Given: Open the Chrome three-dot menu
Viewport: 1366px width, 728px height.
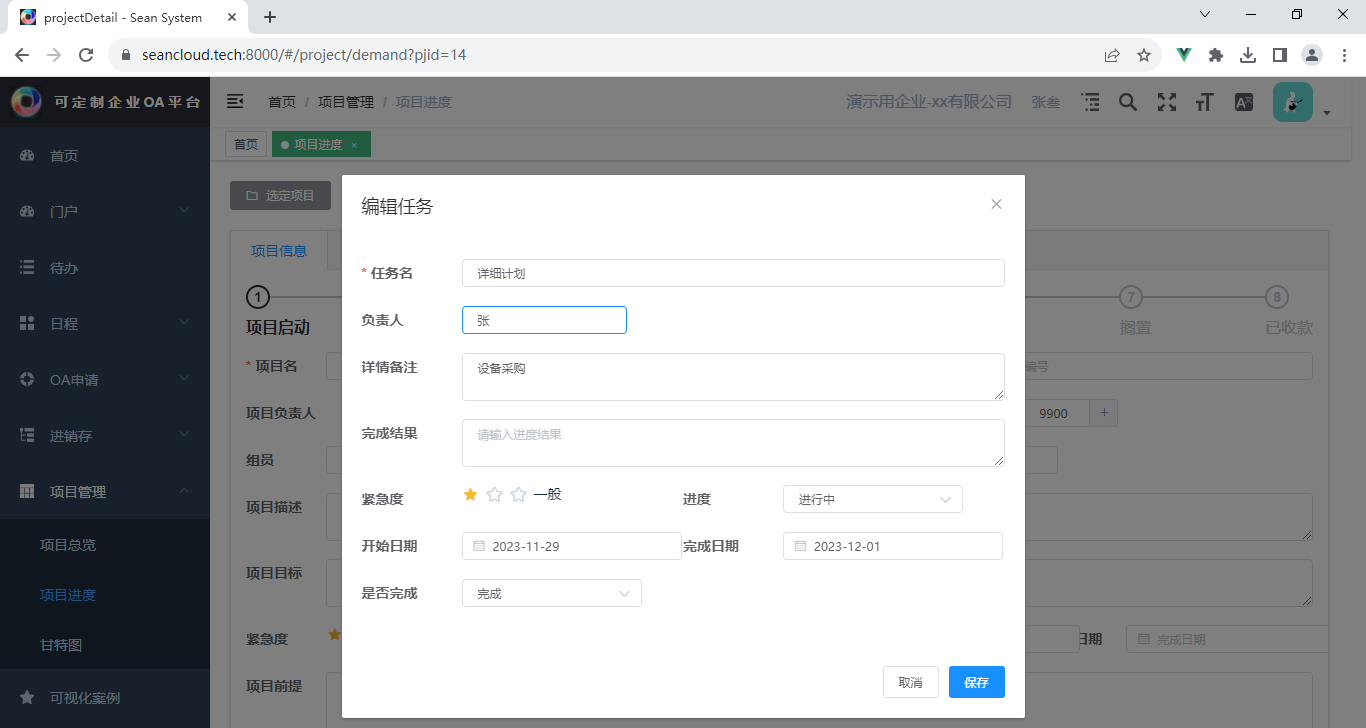Looking at the screenshot, I should tap(1344, 55).
